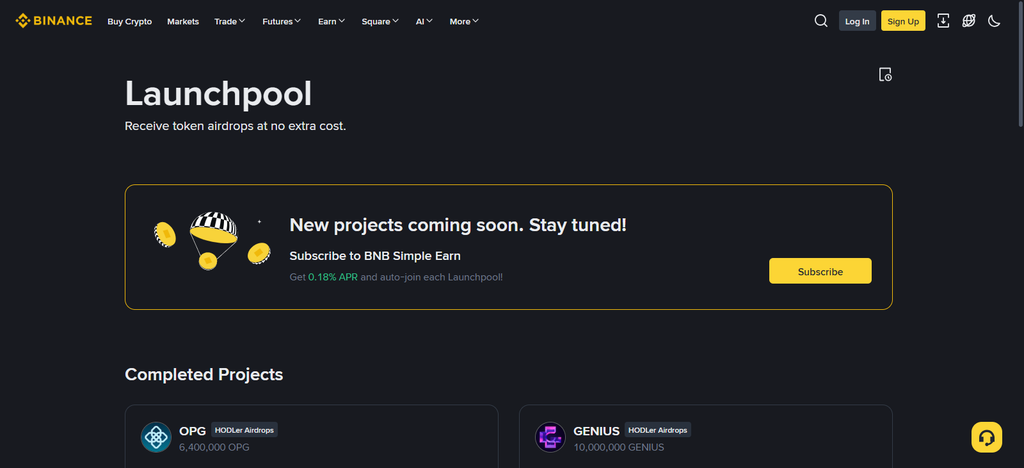This screenshot has height=468, width=1024.
Task: Open customer support headset chat
Action: (986, 437)
